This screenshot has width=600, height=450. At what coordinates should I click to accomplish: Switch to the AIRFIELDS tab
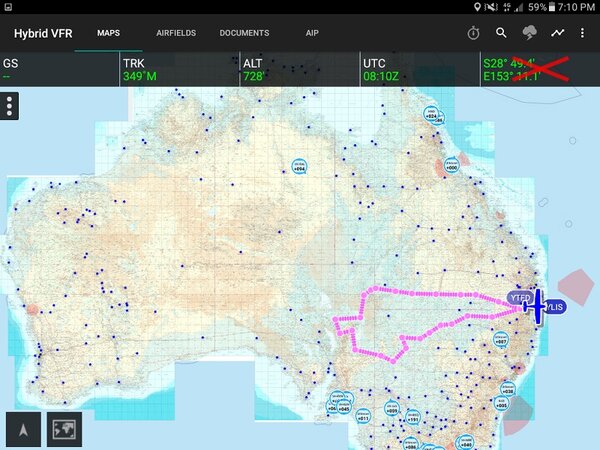click(x=176, y=33)
